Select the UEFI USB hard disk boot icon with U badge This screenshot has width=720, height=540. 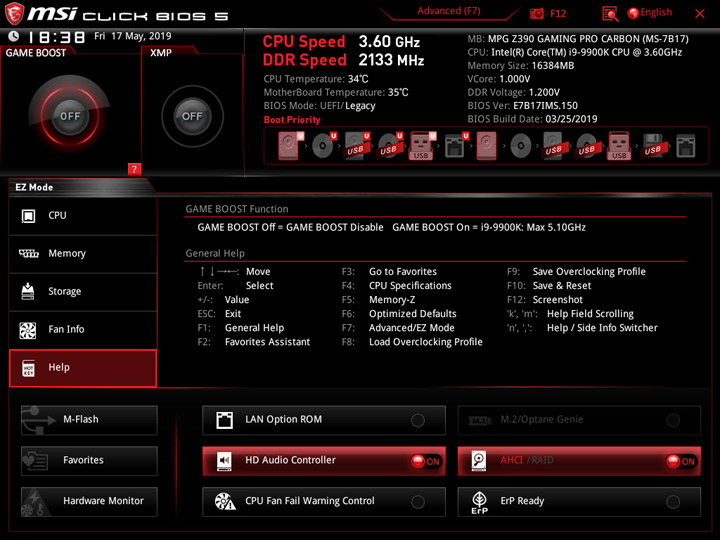click(357, 146)
